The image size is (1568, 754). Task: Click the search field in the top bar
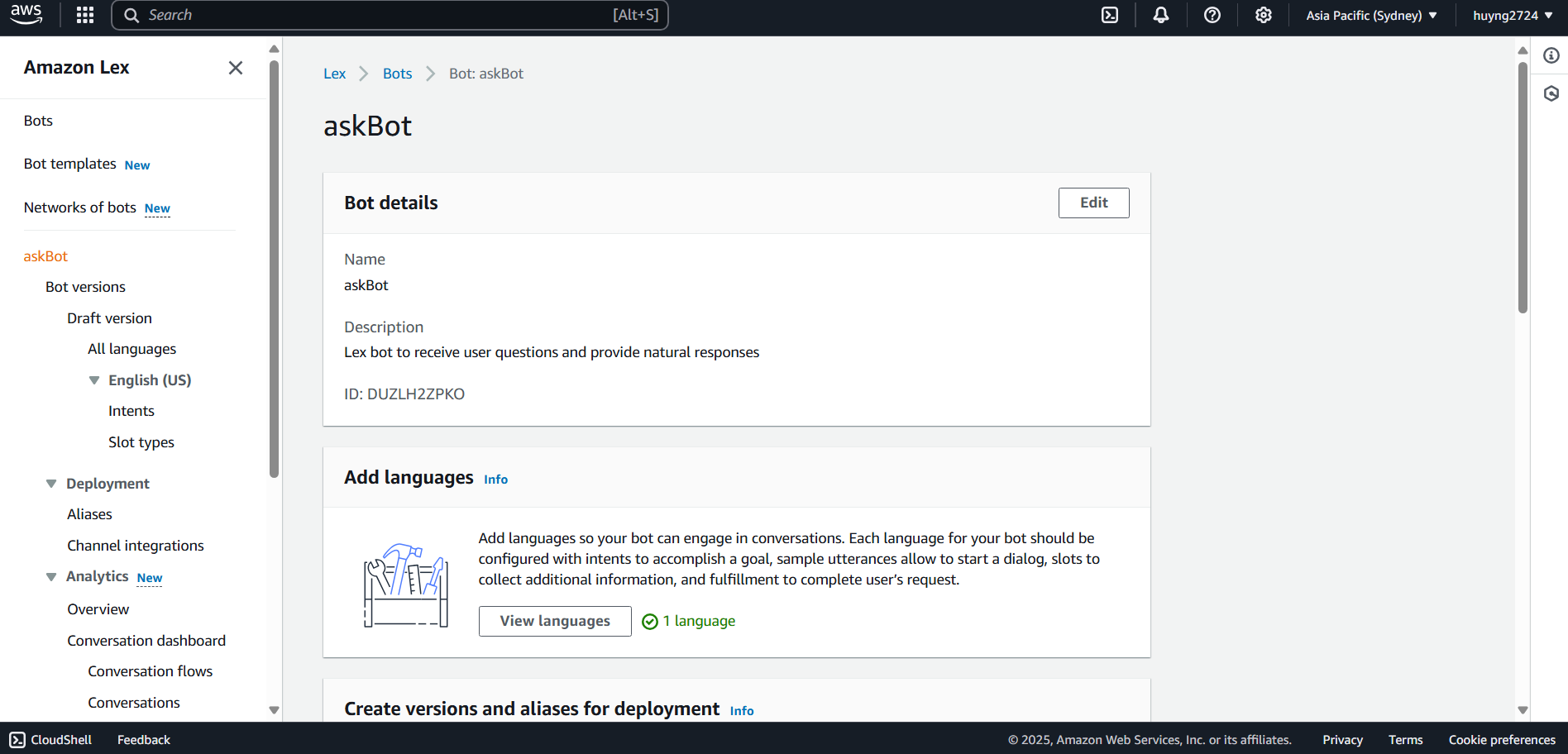390,15
